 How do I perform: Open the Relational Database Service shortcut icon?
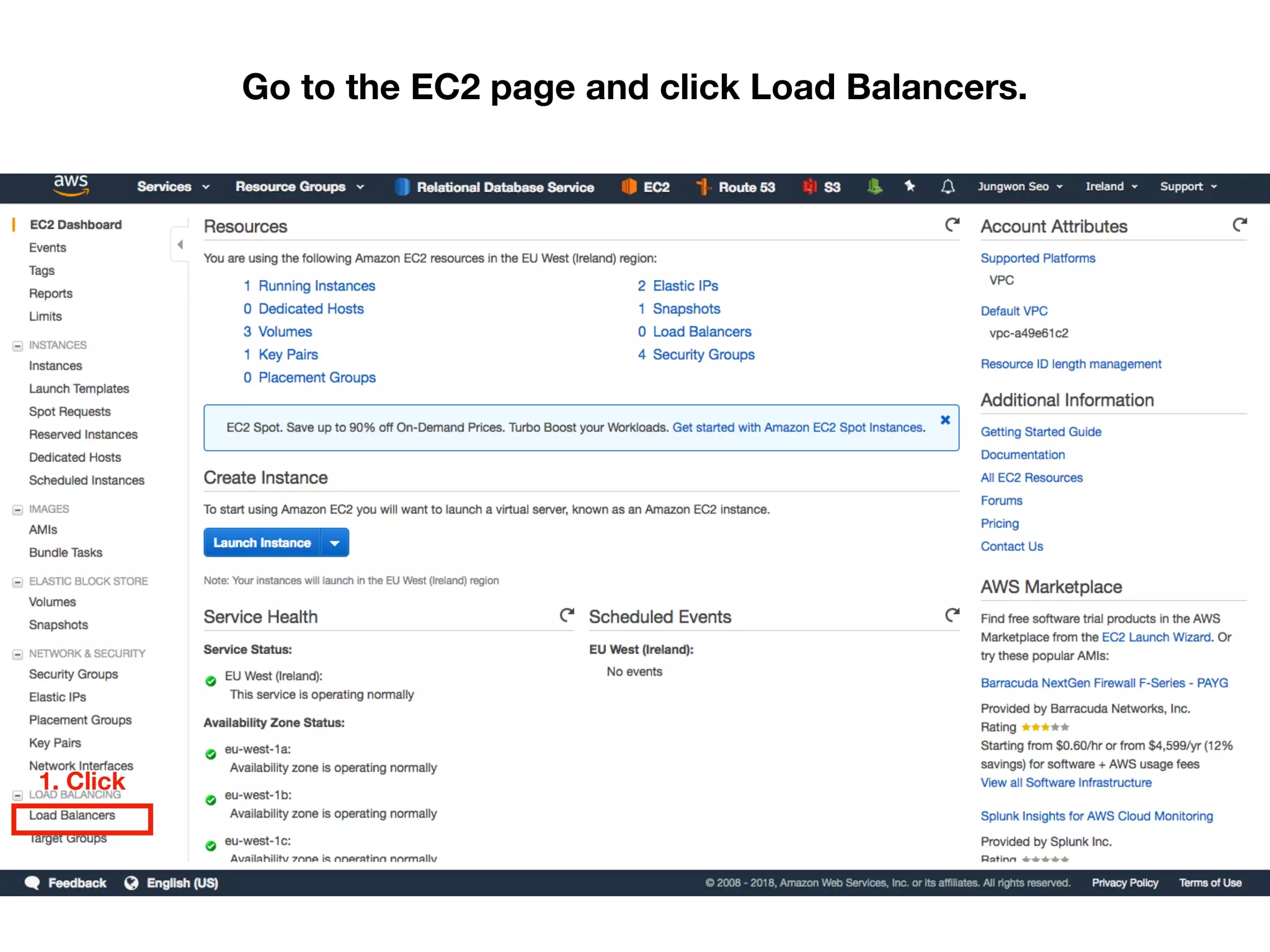click(402, 187)
